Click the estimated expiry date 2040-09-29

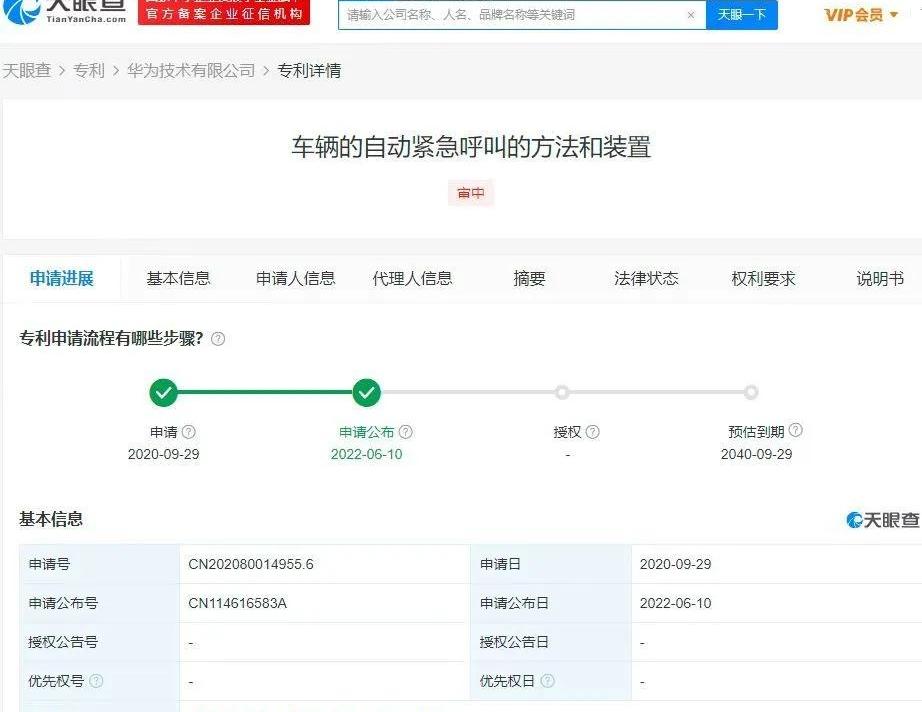pyautogui.click(x=756, y=454)
